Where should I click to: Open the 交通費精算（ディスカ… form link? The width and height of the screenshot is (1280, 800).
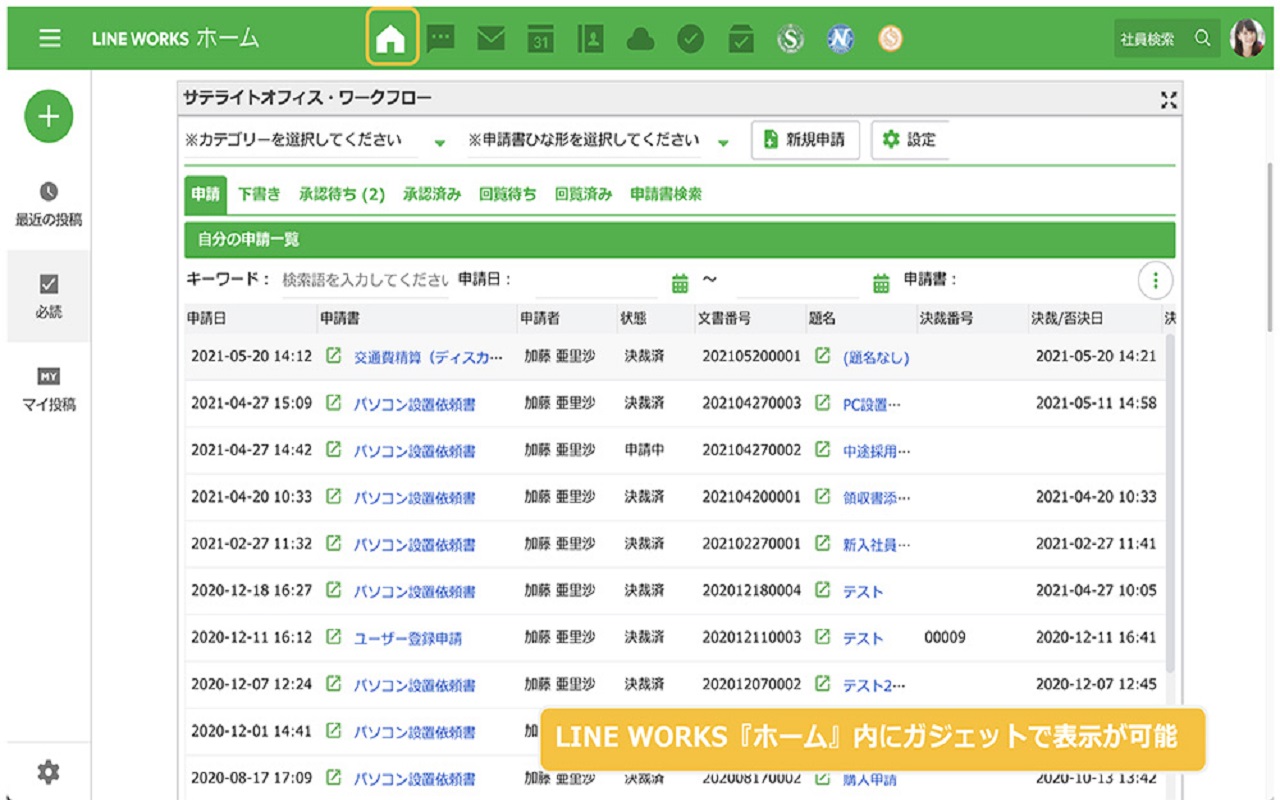pyautogui.click(x=429, y=357)
